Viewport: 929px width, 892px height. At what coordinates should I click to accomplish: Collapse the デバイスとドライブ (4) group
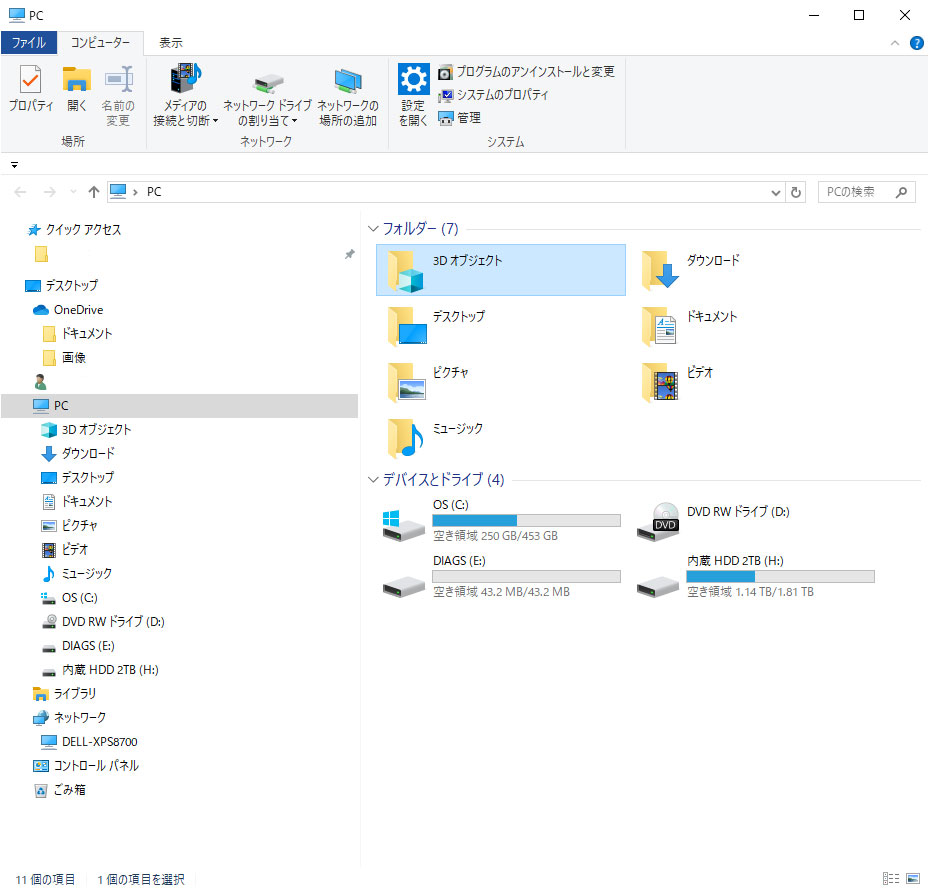[374, 479]
